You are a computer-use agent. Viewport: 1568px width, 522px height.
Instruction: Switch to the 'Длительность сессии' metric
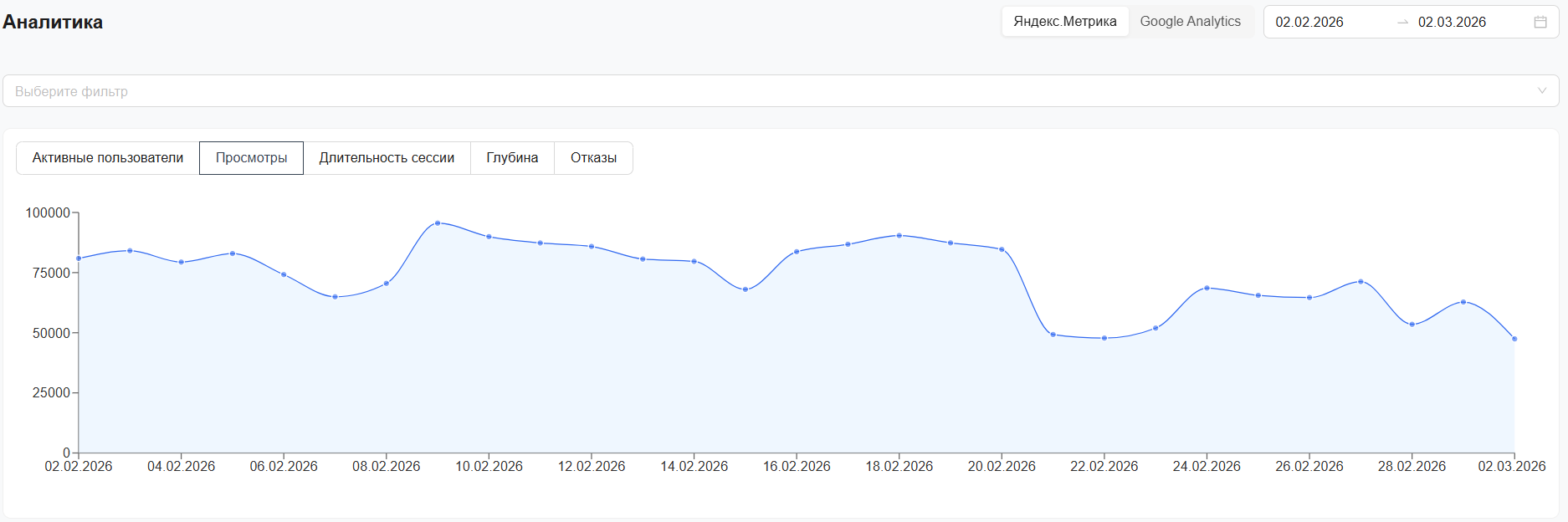(387, 158)
